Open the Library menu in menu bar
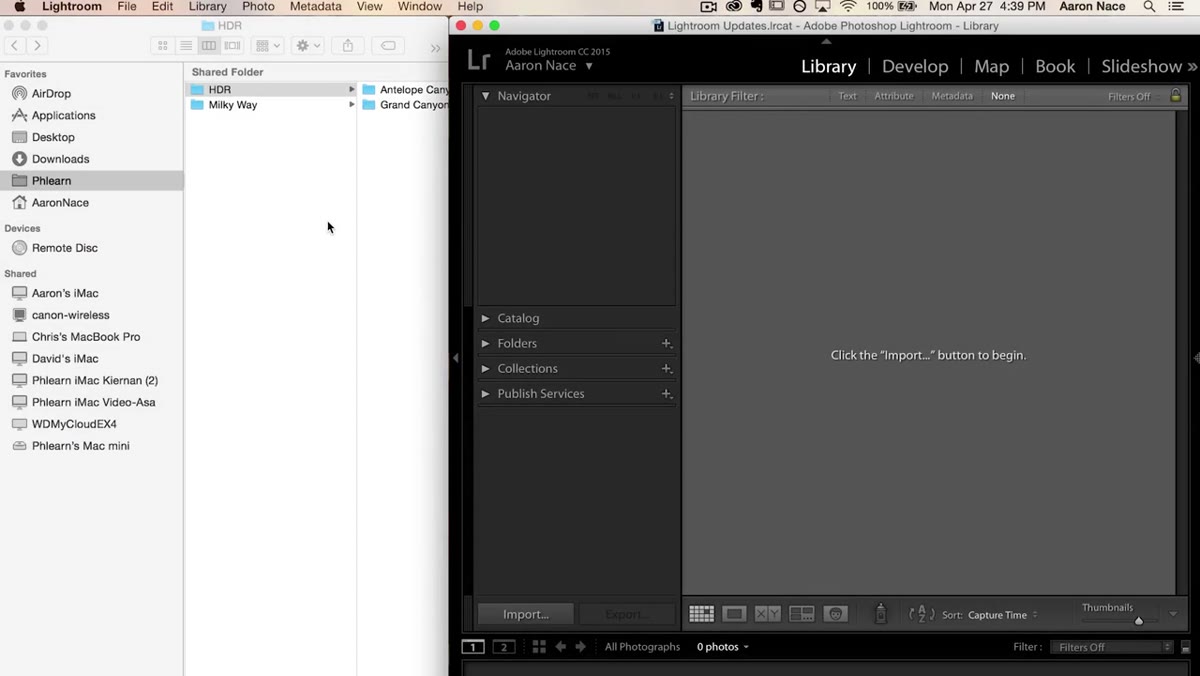Screen dimensions: 1200x676 (207, 7)
